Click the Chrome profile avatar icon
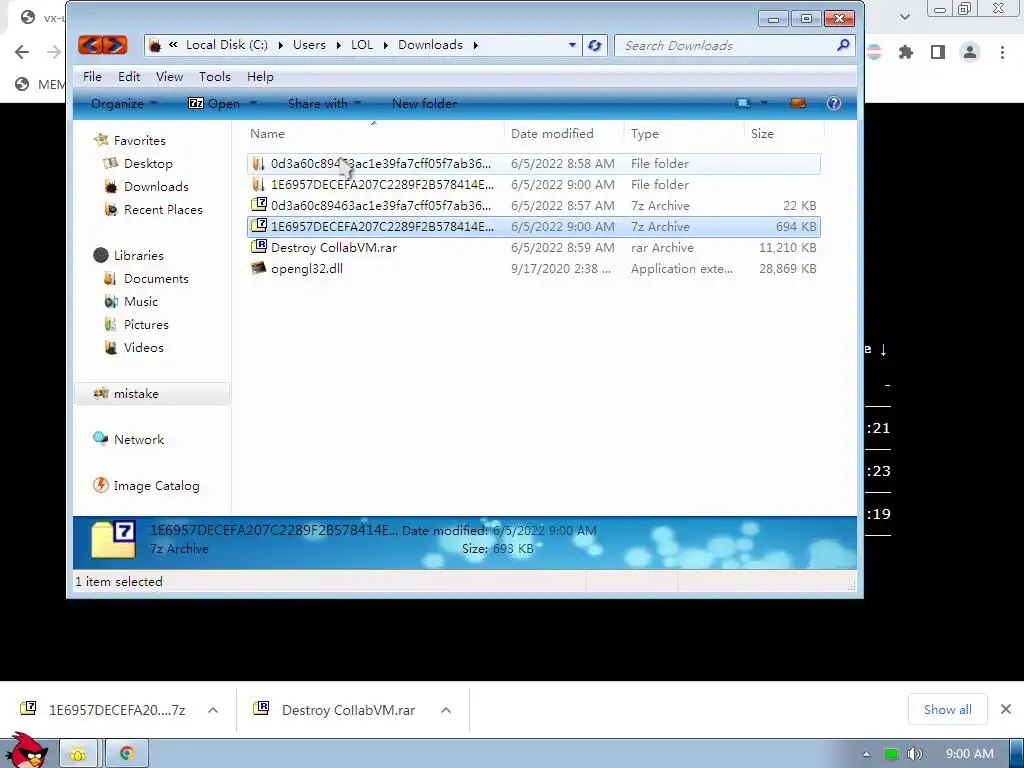 point(970,52)
